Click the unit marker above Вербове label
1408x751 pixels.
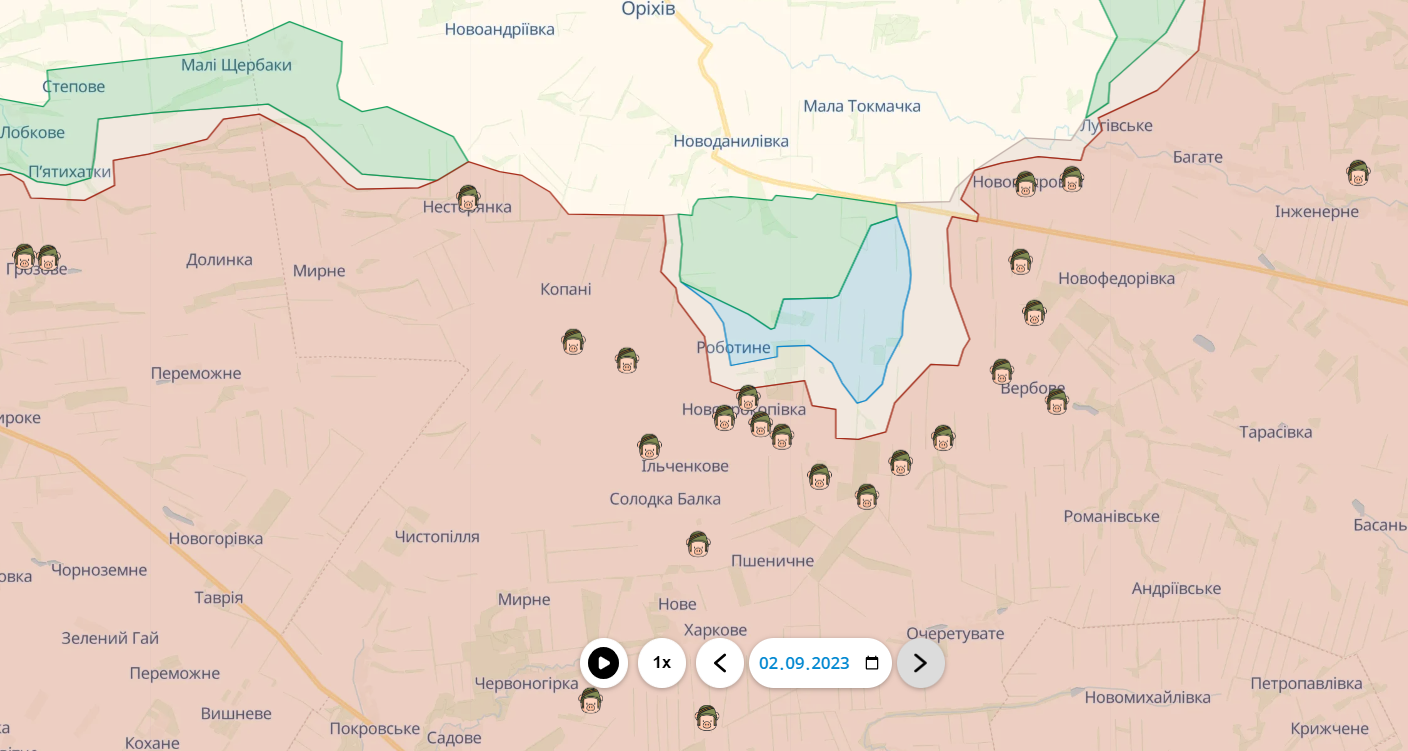[1002, 372]
